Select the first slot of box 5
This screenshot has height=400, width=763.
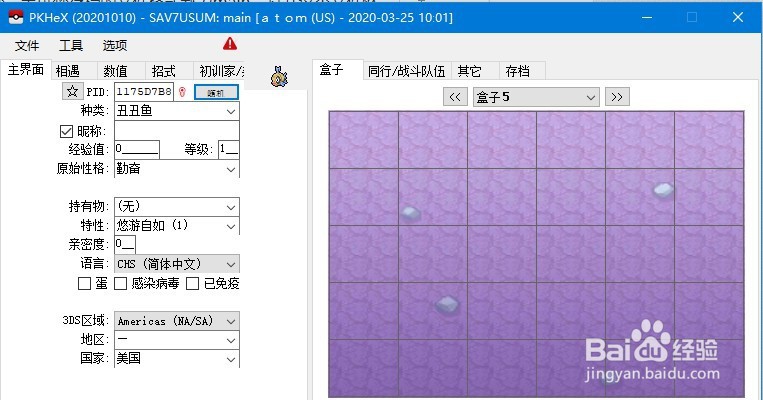364,140
